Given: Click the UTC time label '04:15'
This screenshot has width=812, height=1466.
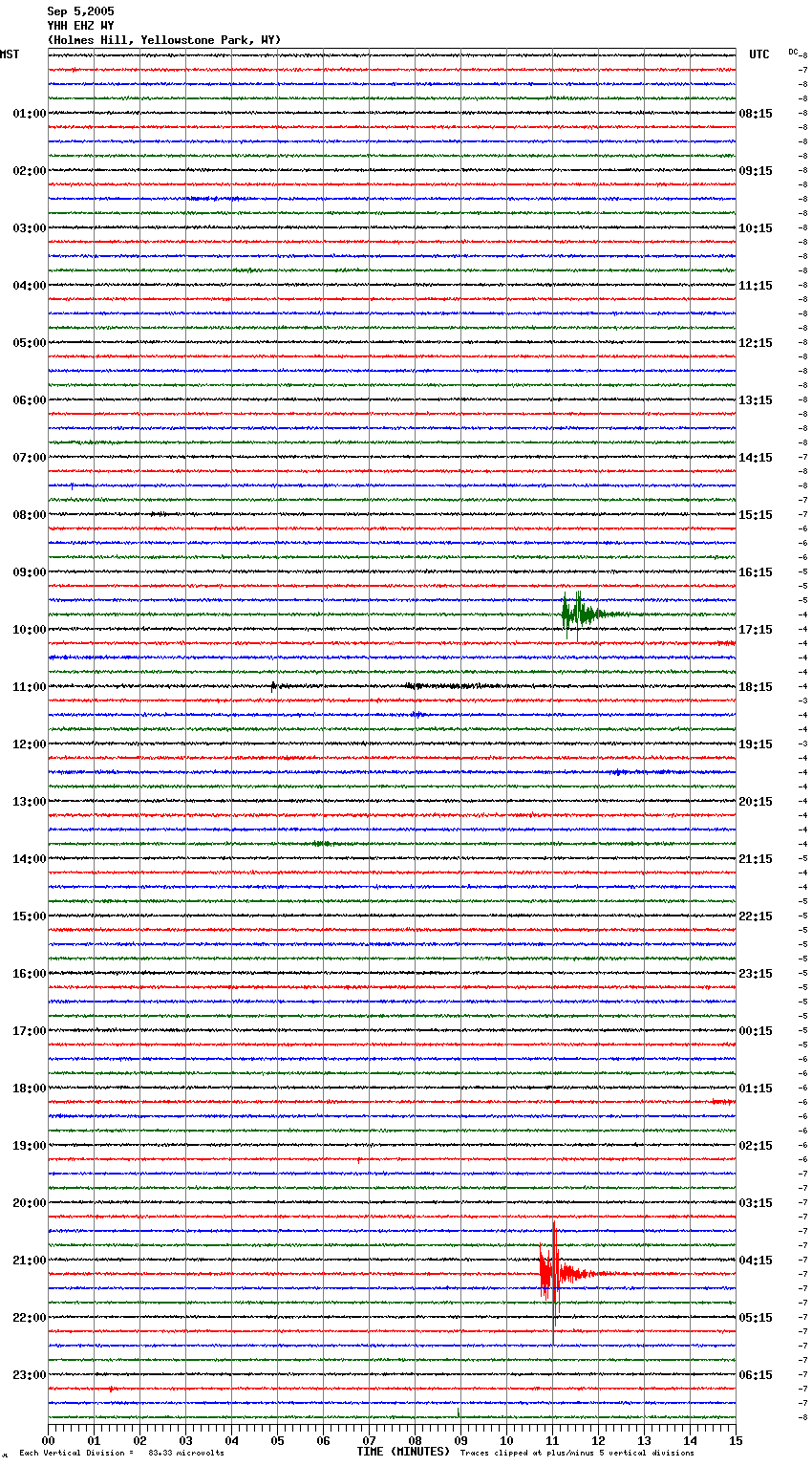Looking at the screenshot, I should pos(756,1261).
